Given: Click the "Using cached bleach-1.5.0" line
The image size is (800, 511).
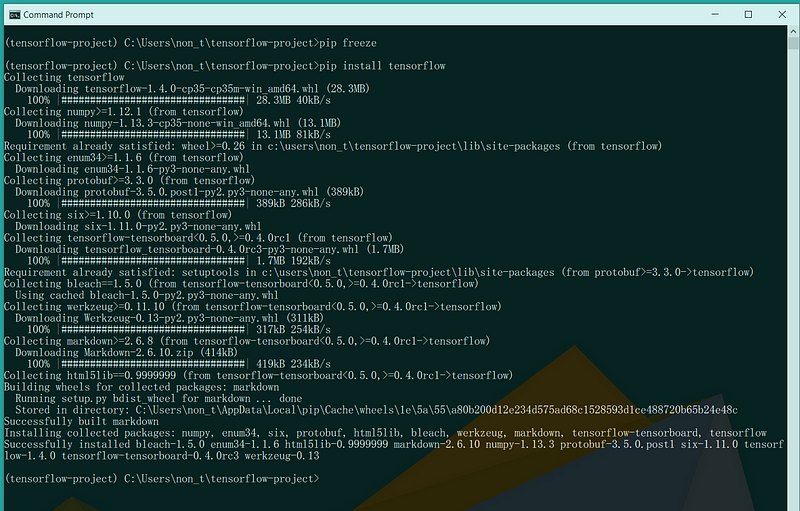Looking at the screenshot, I should 147,295.
